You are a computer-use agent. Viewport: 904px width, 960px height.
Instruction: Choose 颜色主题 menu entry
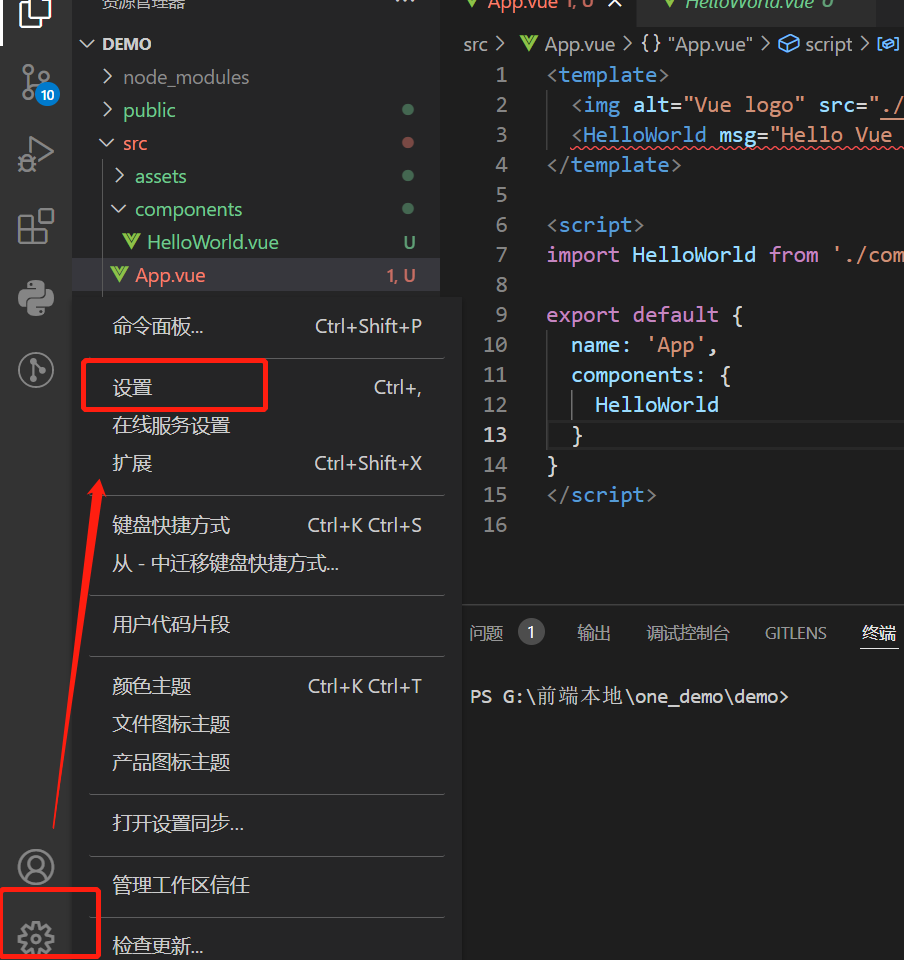click(x=267, y=686)
